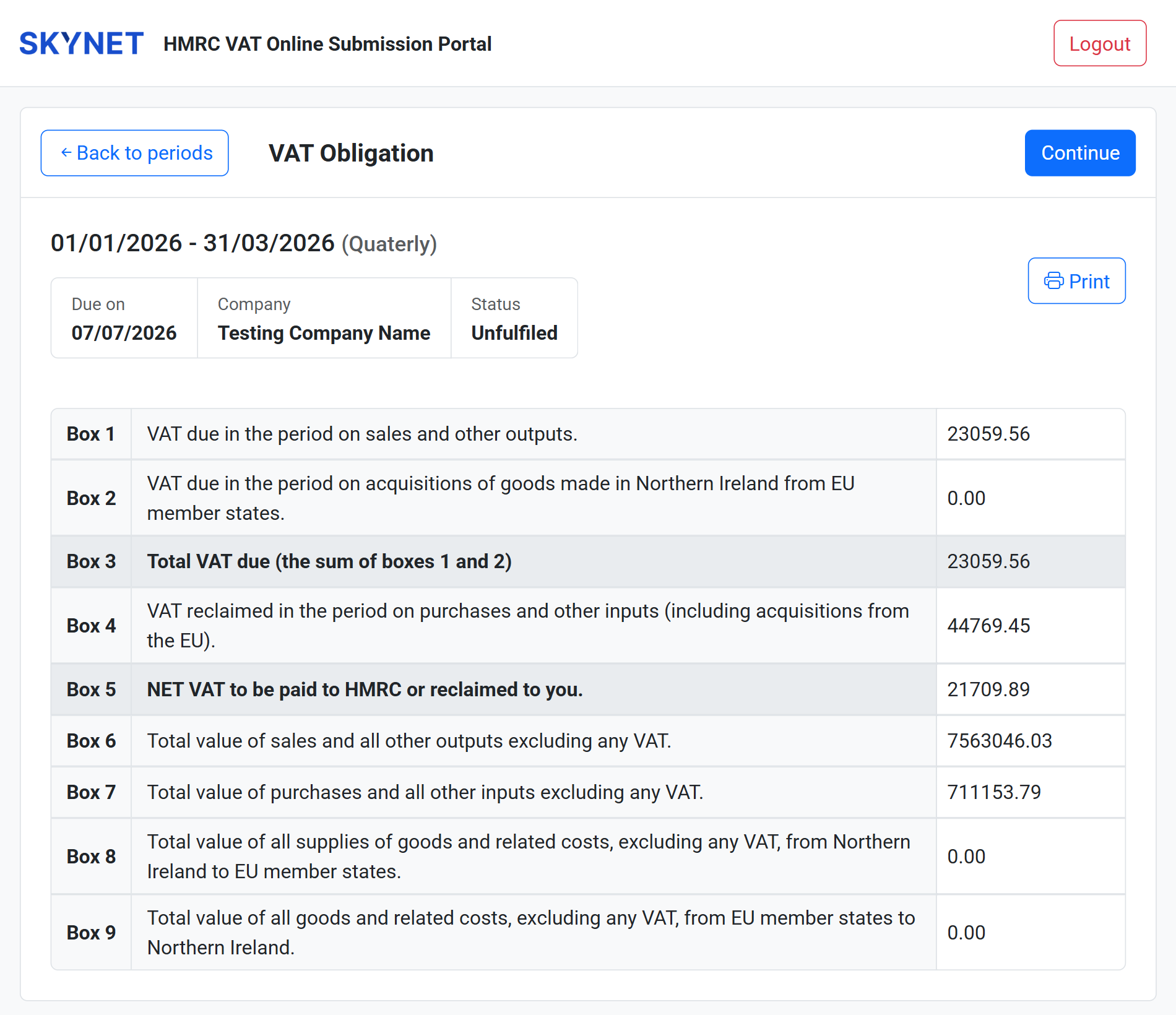
Task: Select the Box 2 value cell
Action: [967, 498]
